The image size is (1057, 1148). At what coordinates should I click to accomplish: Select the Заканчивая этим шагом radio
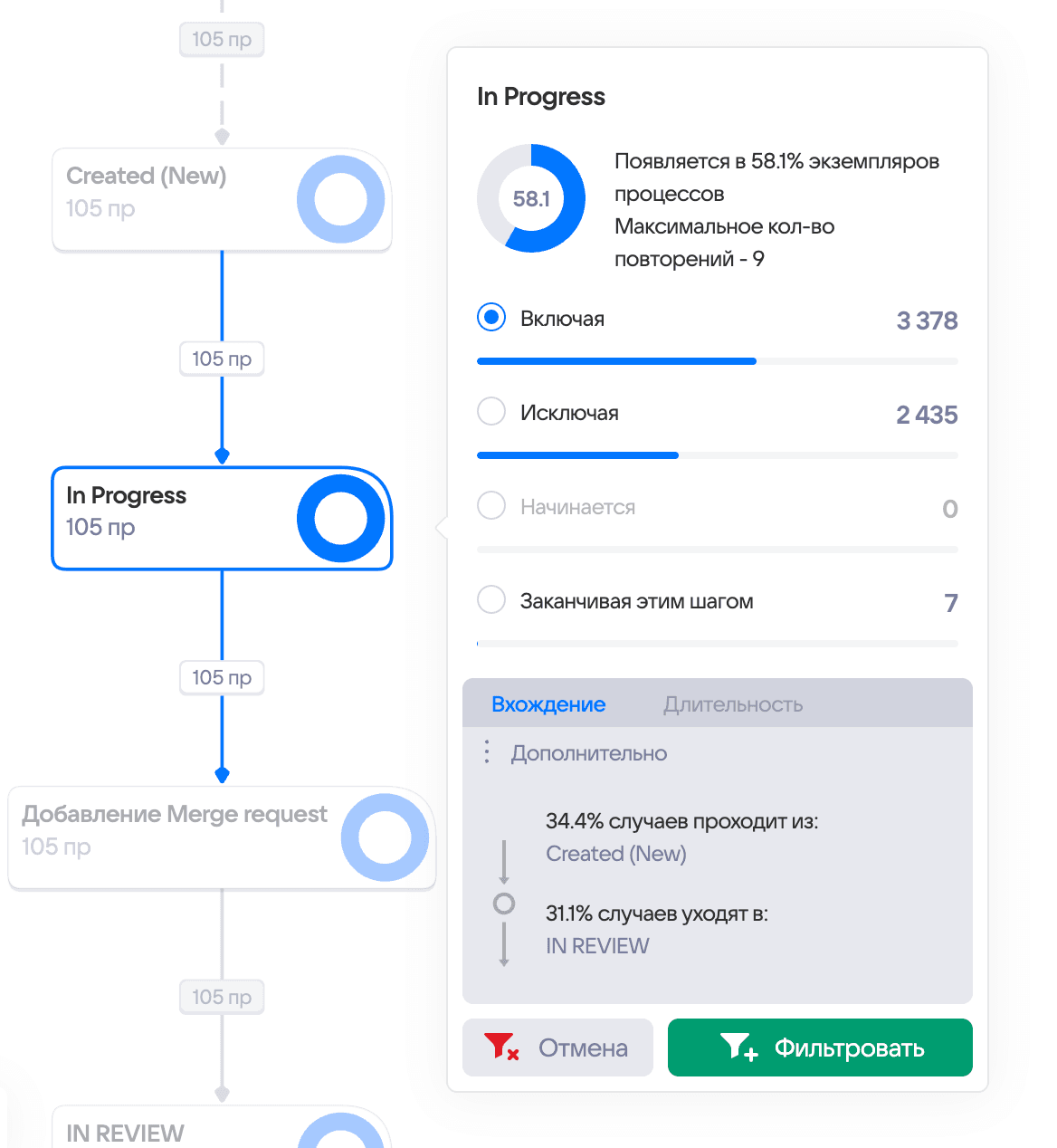point(491,600)
